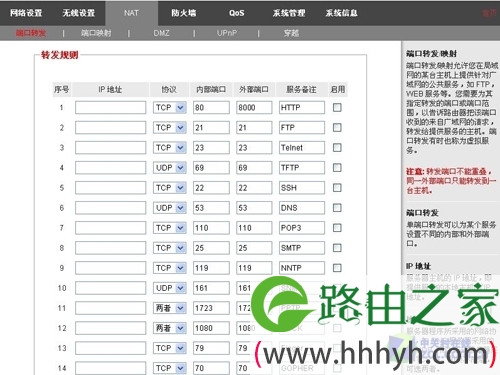Enable the Telnet rule checkbox in row 3

[337, 147]
